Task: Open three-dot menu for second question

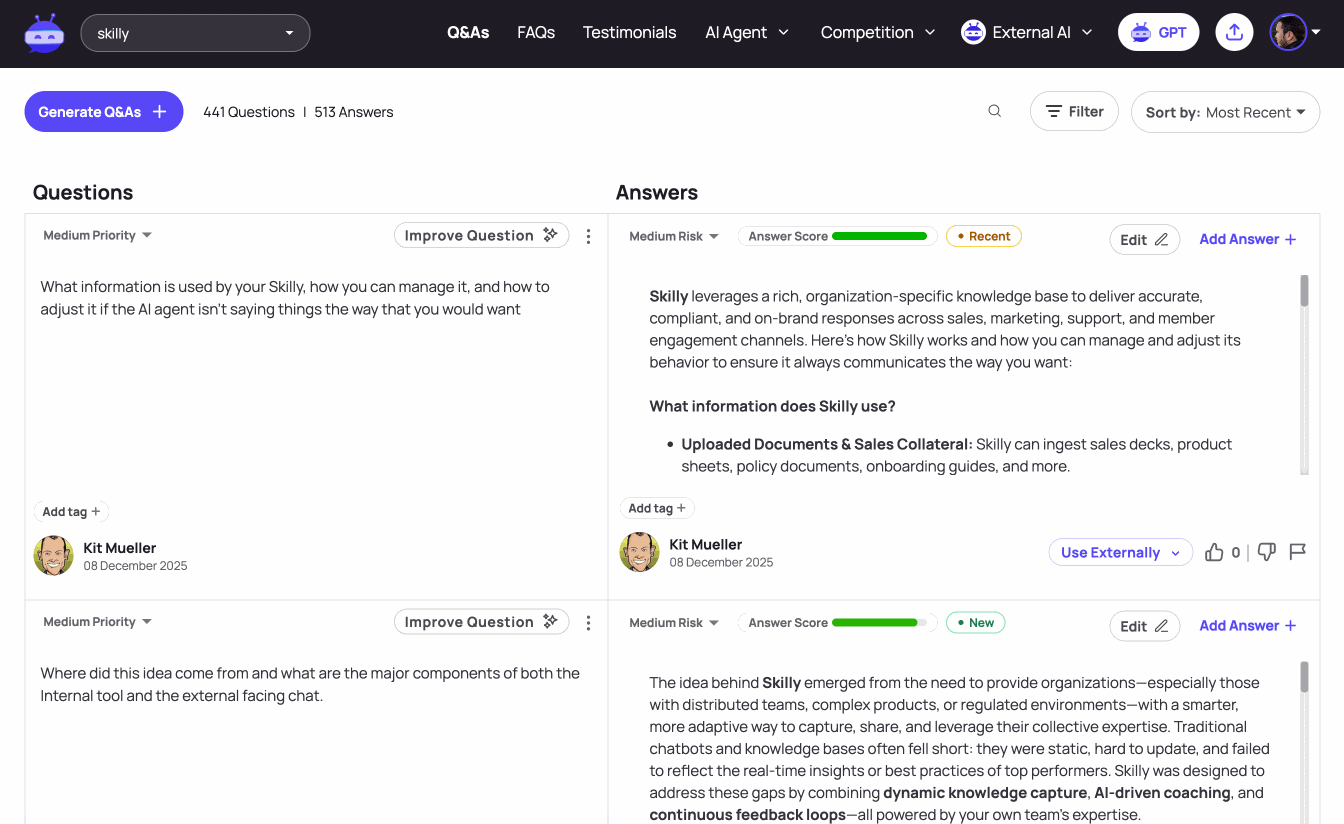Action: (x=588, y=623)
